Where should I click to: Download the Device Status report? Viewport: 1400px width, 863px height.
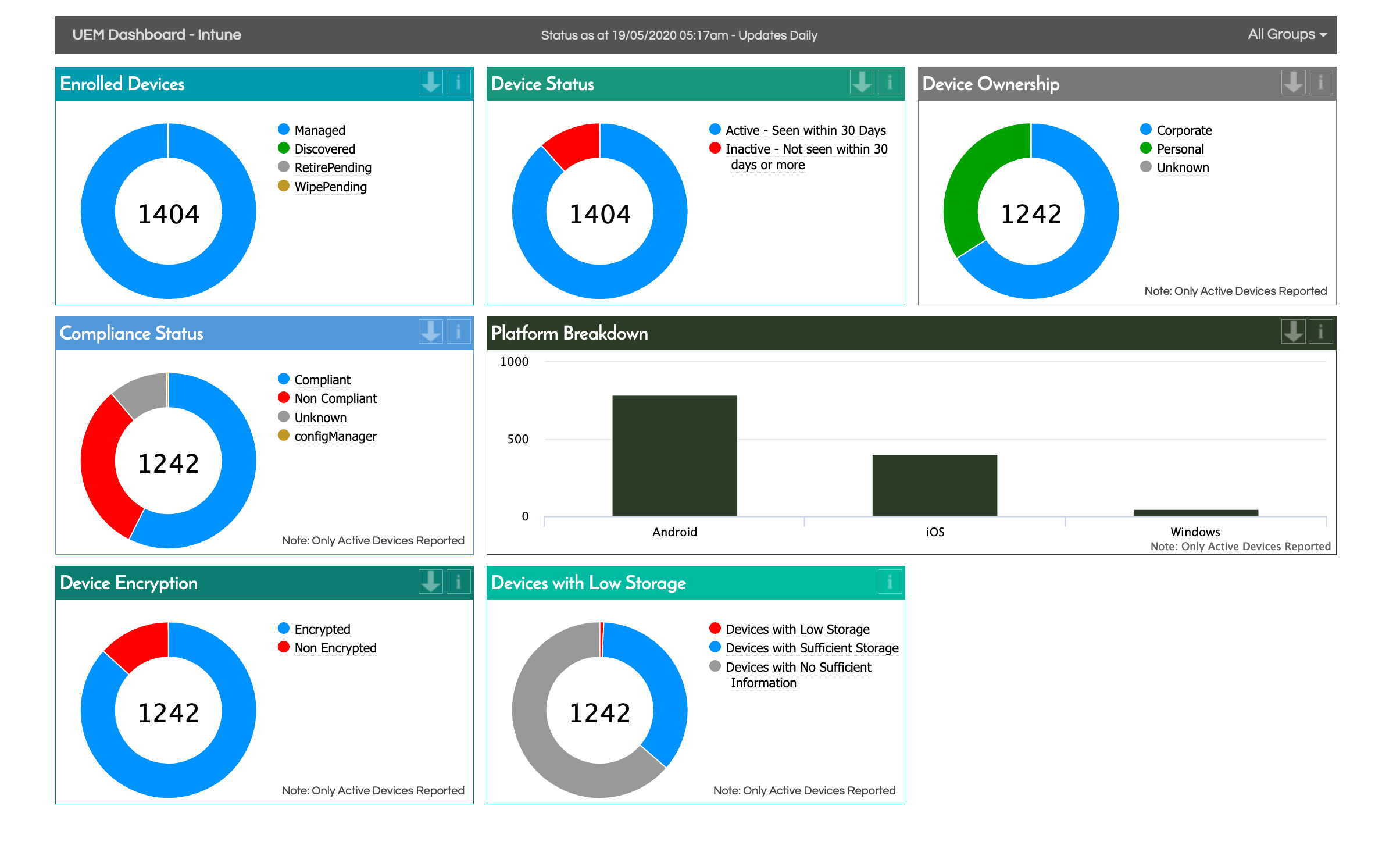click(x=862, y=83)
